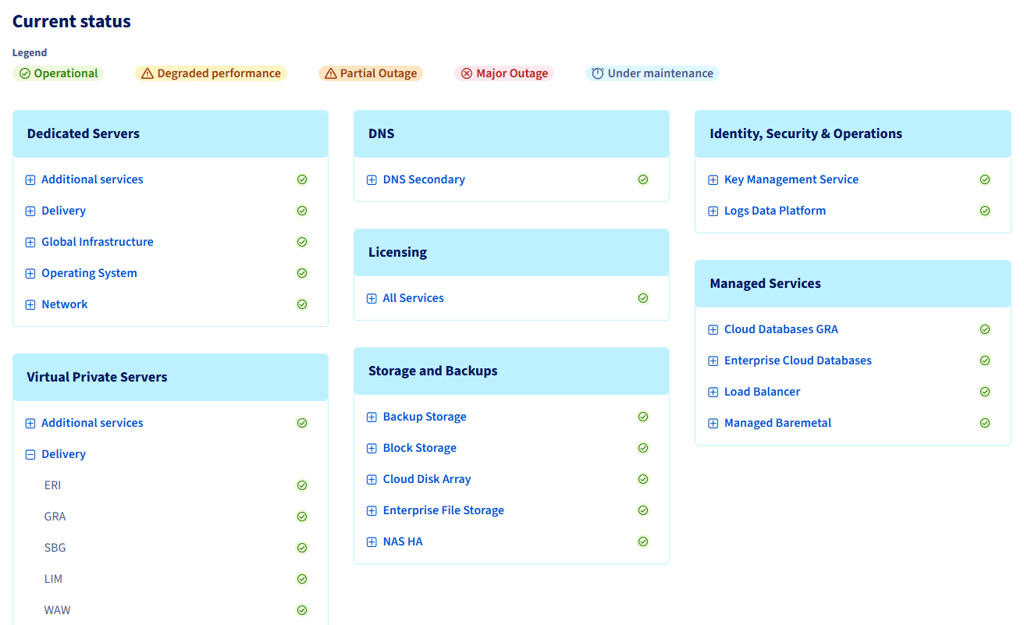The height and width of the screenshot is (625, 1024).
Task: Click the operational status icon for WAW
Action: pyautogui.click(x=302, y=611)
